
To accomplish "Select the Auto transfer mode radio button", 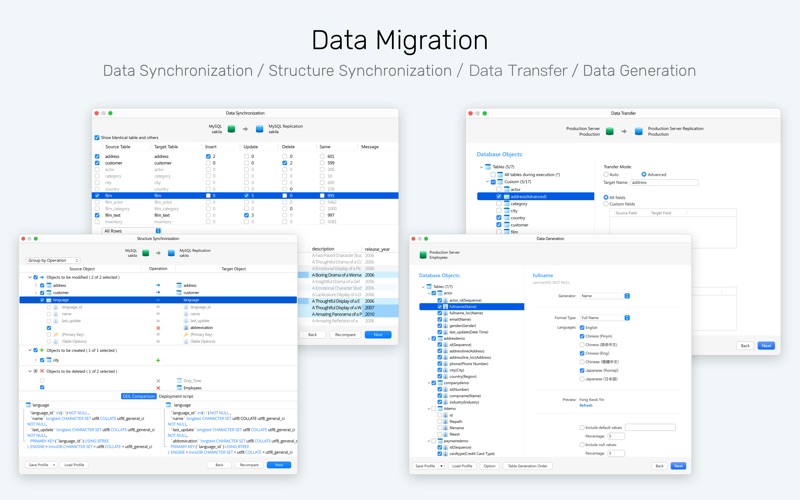I will [x=606, y=174].
